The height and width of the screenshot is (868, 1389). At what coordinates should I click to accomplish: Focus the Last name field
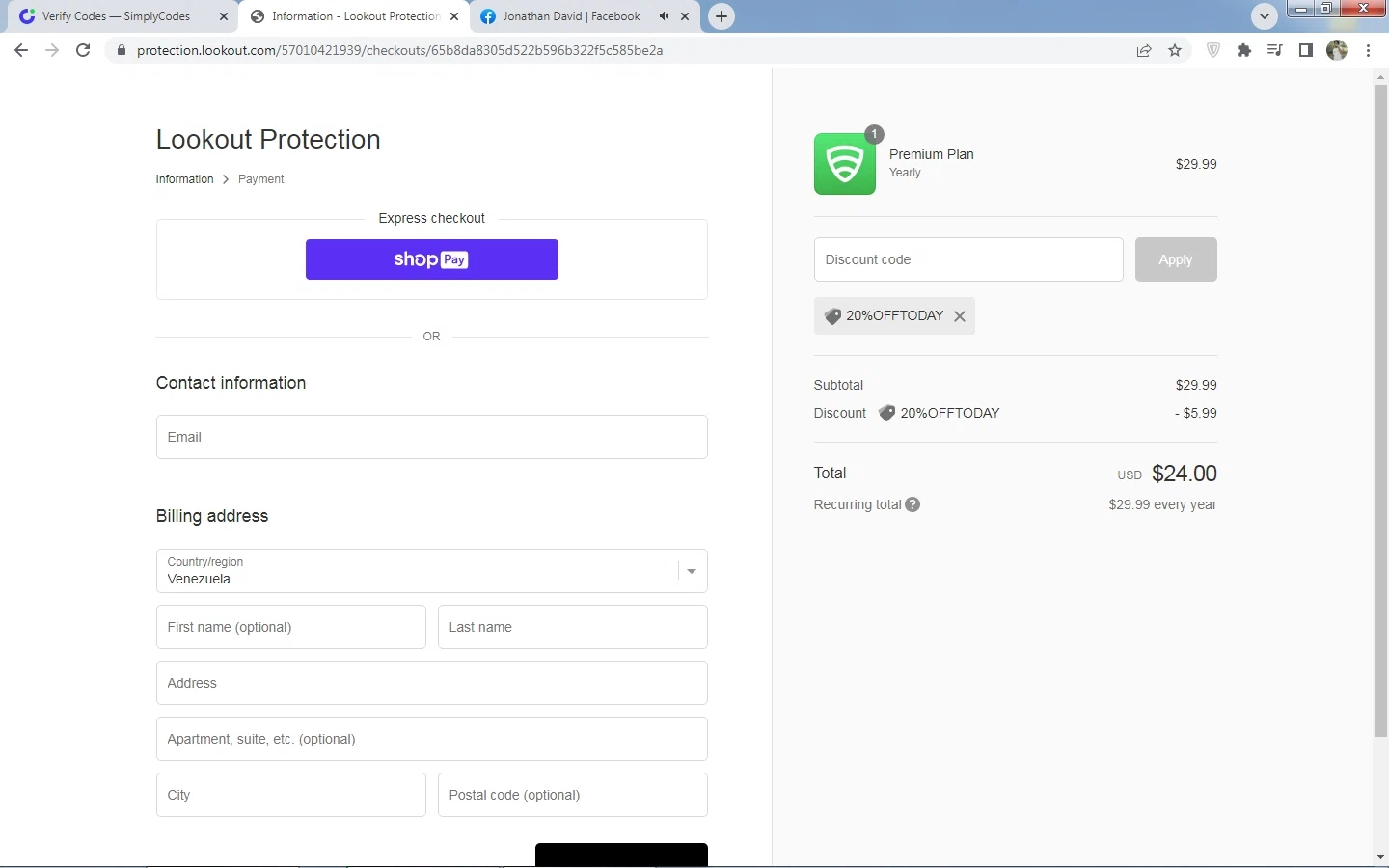click(573, 627)
